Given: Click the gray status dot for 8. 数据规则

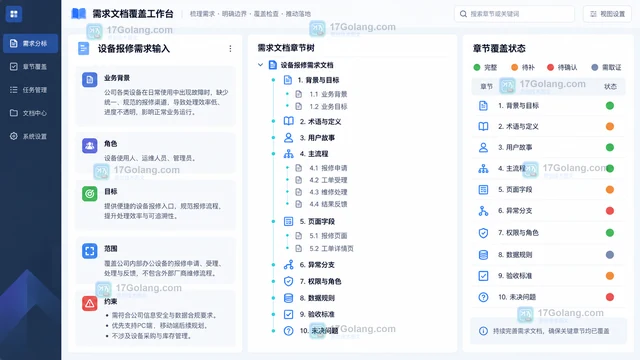Looking at the screenshot, I should click(x=610, y=255).
